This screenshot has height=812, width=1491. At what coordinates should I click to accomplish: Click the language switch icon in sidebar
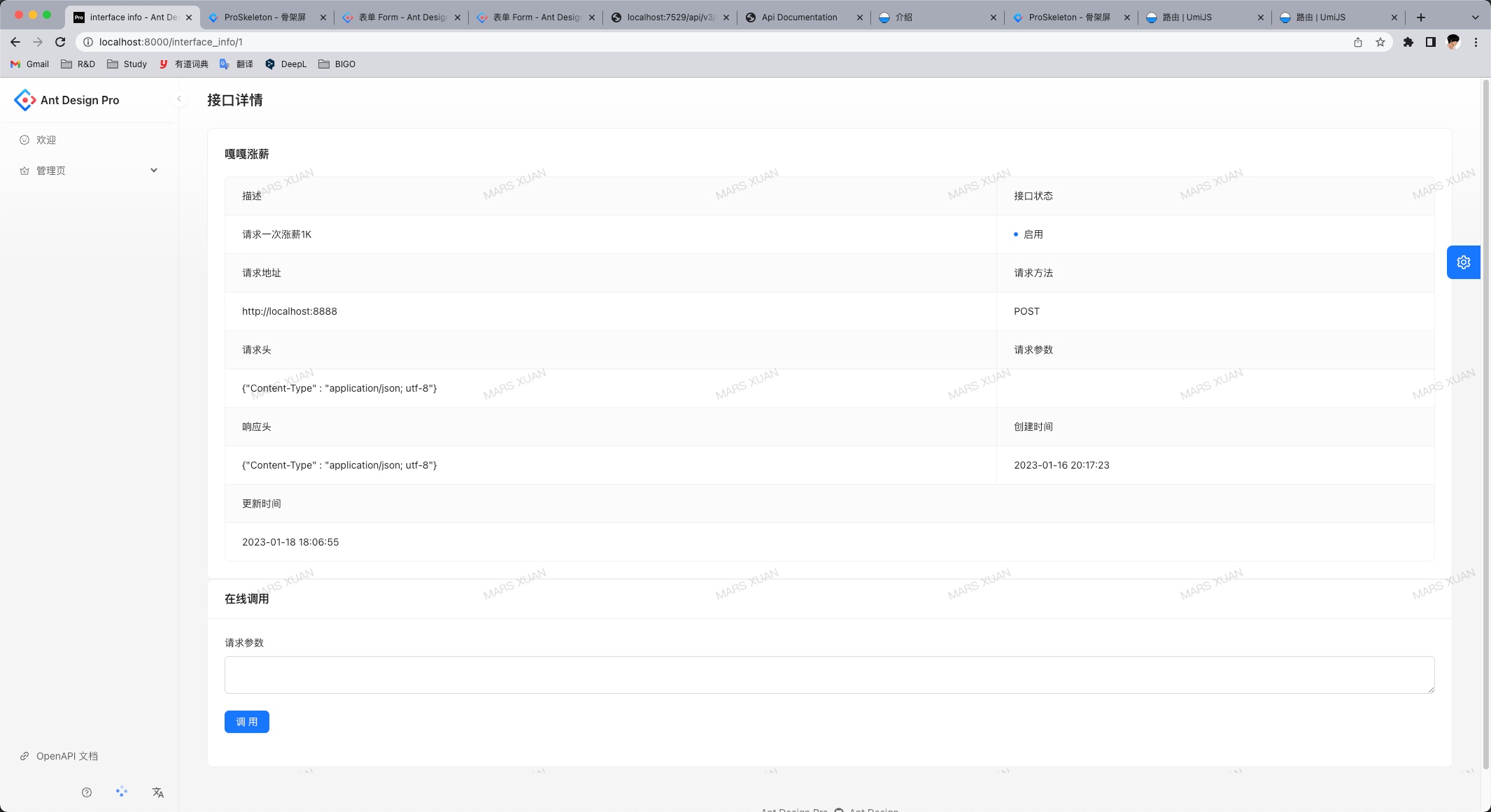158,792
